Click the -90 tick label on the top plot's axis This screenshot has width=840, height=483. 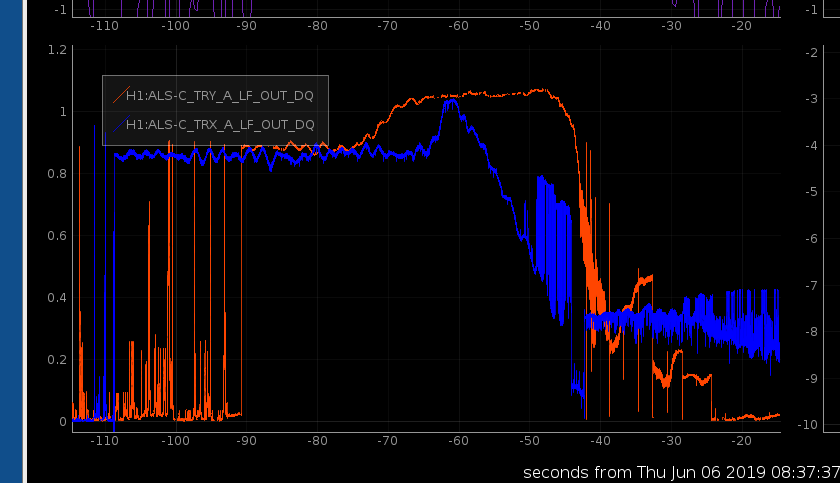click(246, 26)
